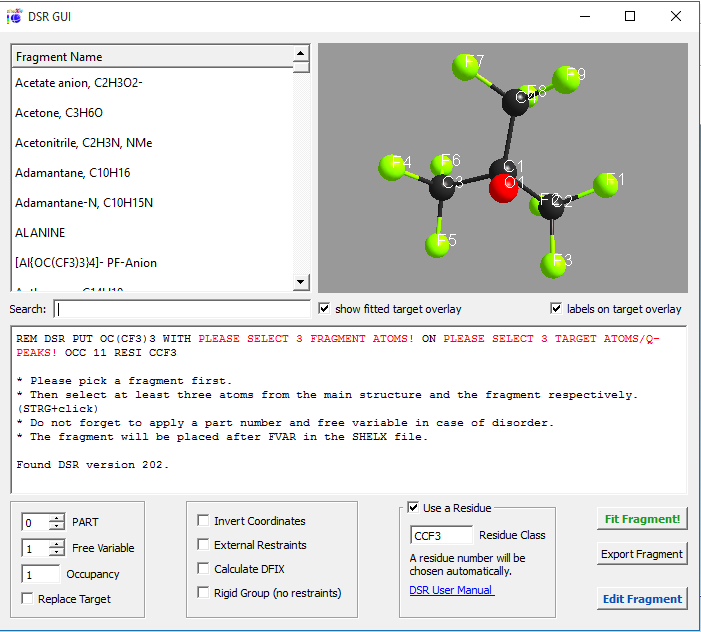Choose Adamantane, C10H16 fragment entry

[72, 173]
